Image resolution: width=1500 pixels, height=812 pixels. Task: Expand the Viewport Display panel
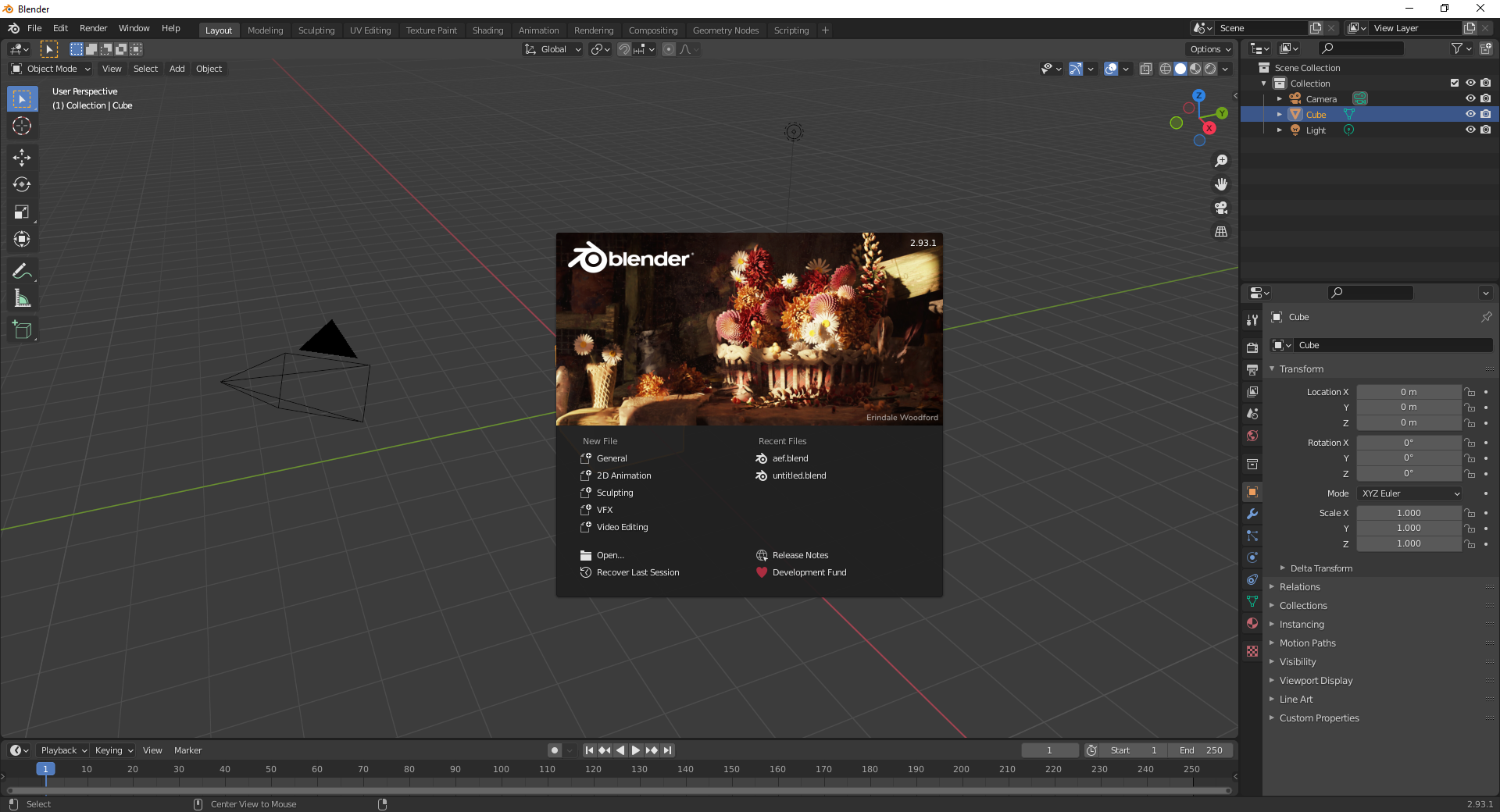tap(1316, 681)
